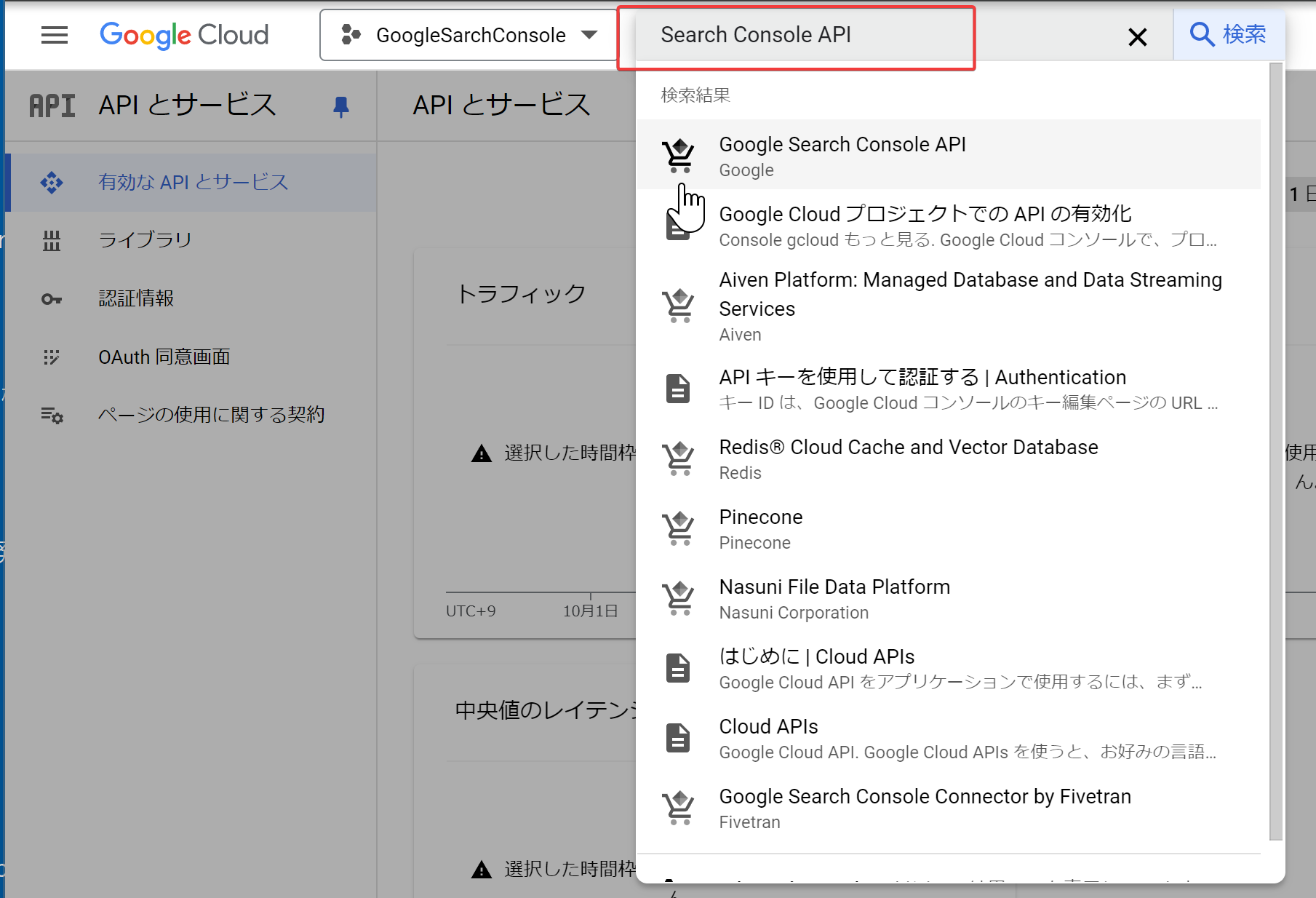Screen dimensions: 1316x898
Task: Select Google Search Console API result
Action: 949,155
